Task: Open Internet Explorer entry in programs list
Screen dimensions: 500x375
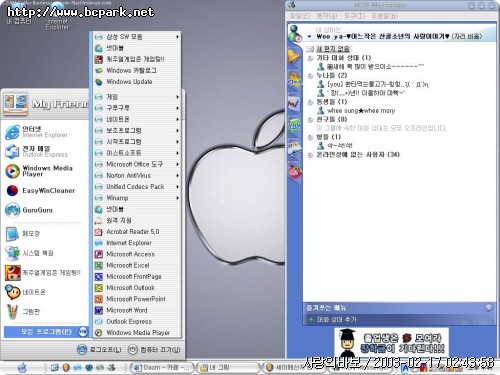Action: pyautogui.click(x=137, y=243)
